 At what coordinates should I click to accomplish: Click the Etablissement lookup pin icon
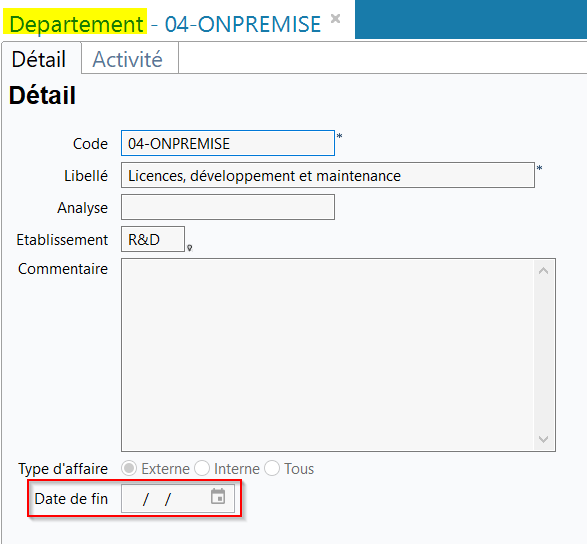click(x=190, y=248)
